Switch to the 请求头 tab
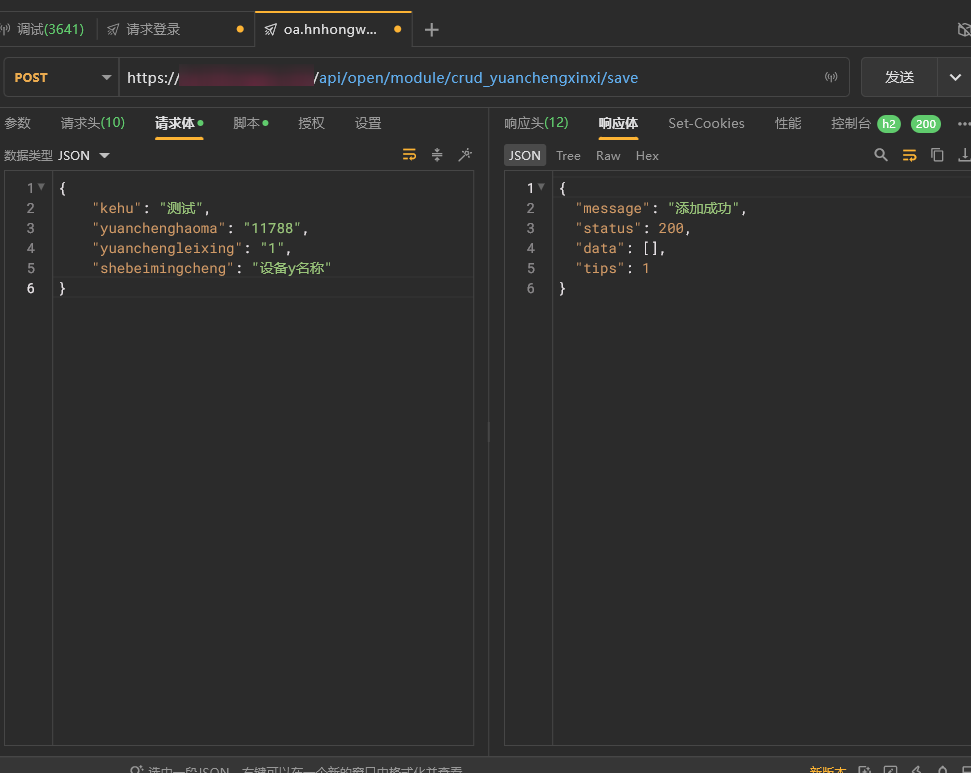971x773 pixels. coord(92,124)
